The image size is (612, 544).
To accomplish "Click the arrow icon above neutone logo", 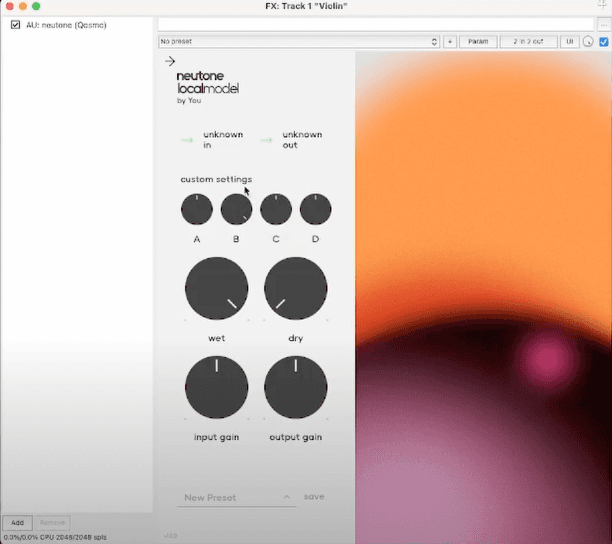I will pos(170,61).
